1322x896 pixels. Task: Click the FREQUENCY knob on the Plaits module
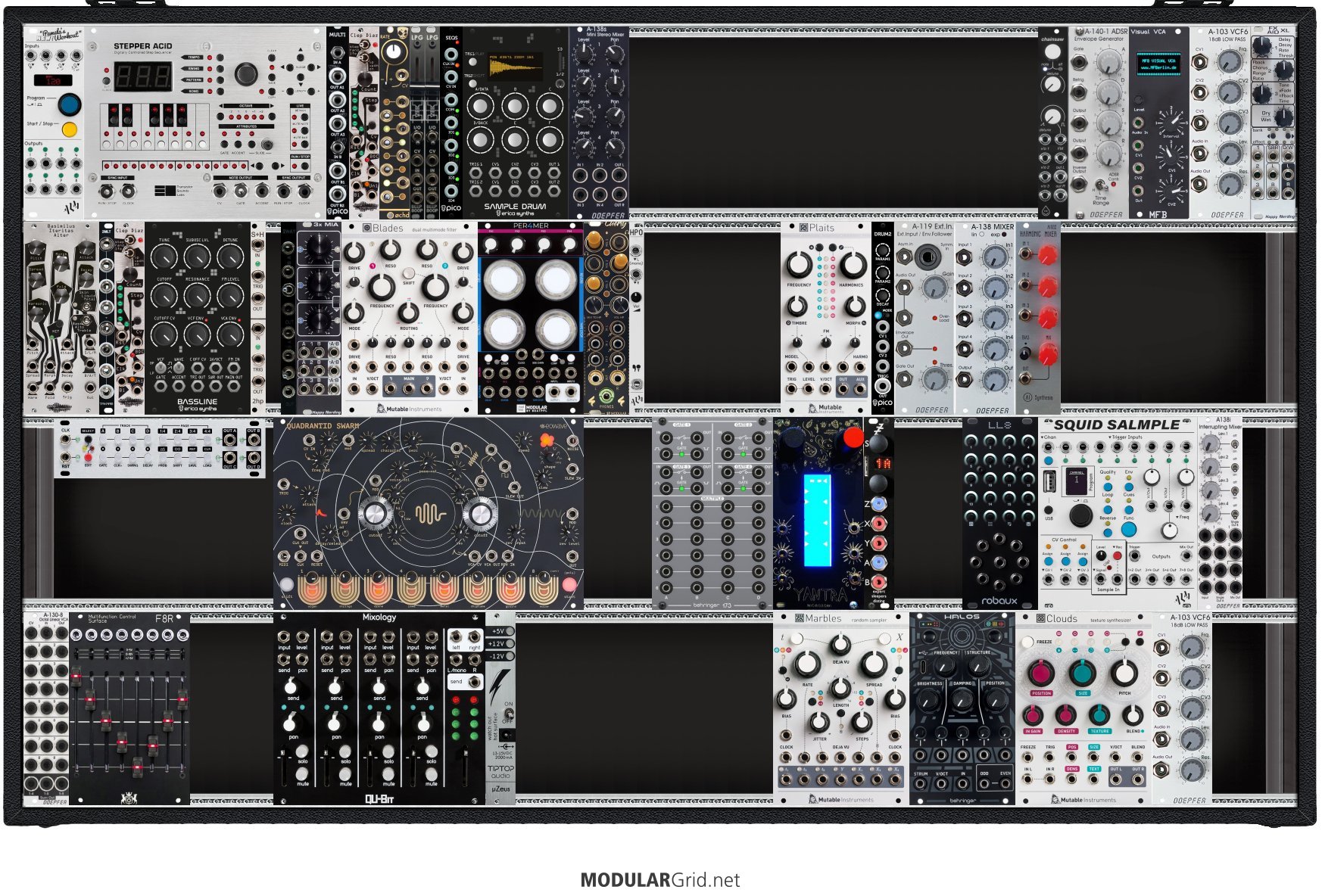pyautogui.click(x=799, y=265)
